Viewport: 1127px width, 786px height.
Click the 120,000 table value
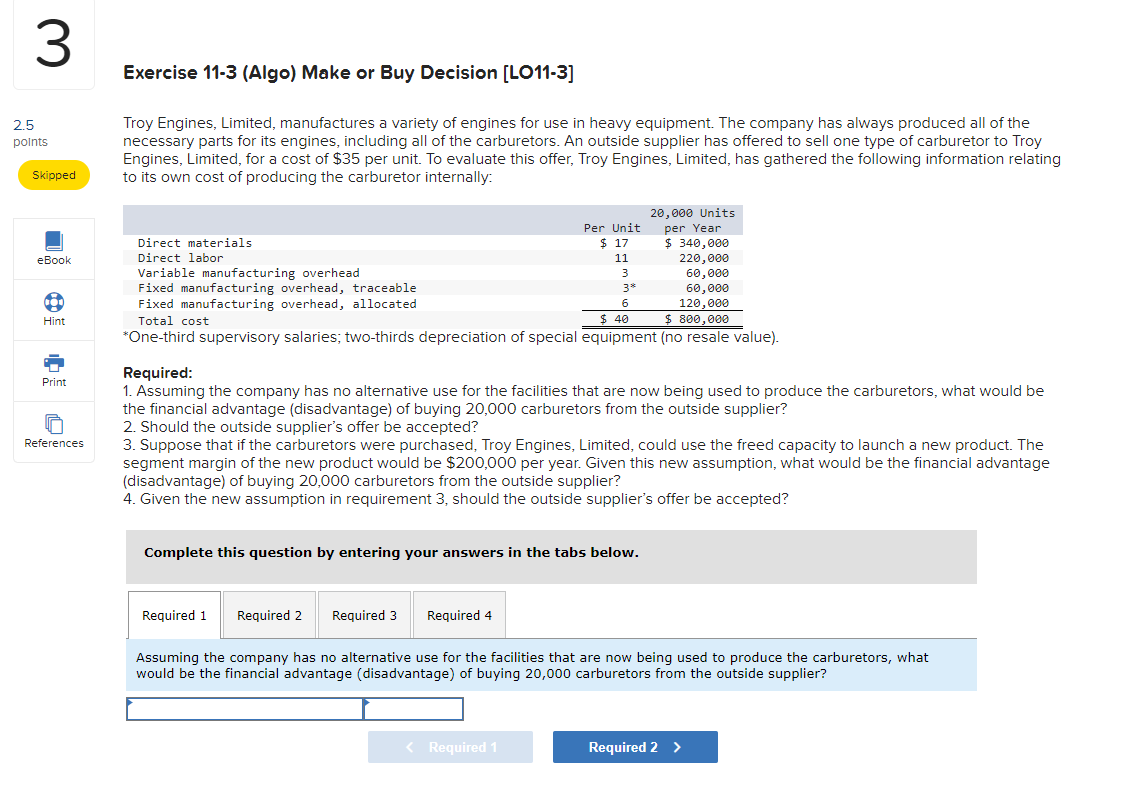pyautogui.click(x=704, y=303)
